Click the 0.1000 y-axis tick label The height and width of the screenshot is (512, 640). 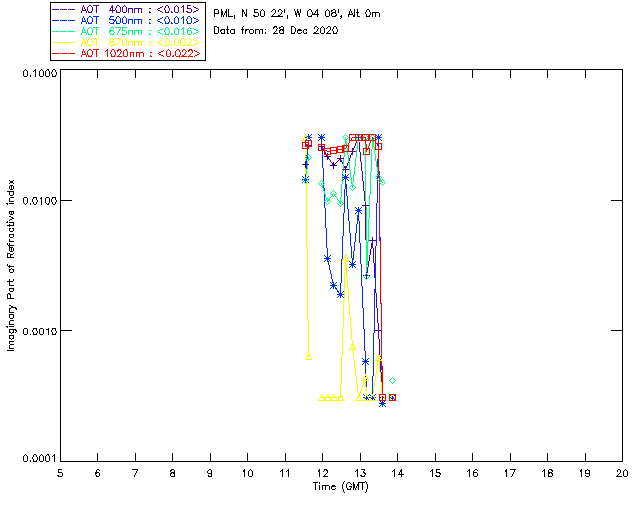coord(35,75)
